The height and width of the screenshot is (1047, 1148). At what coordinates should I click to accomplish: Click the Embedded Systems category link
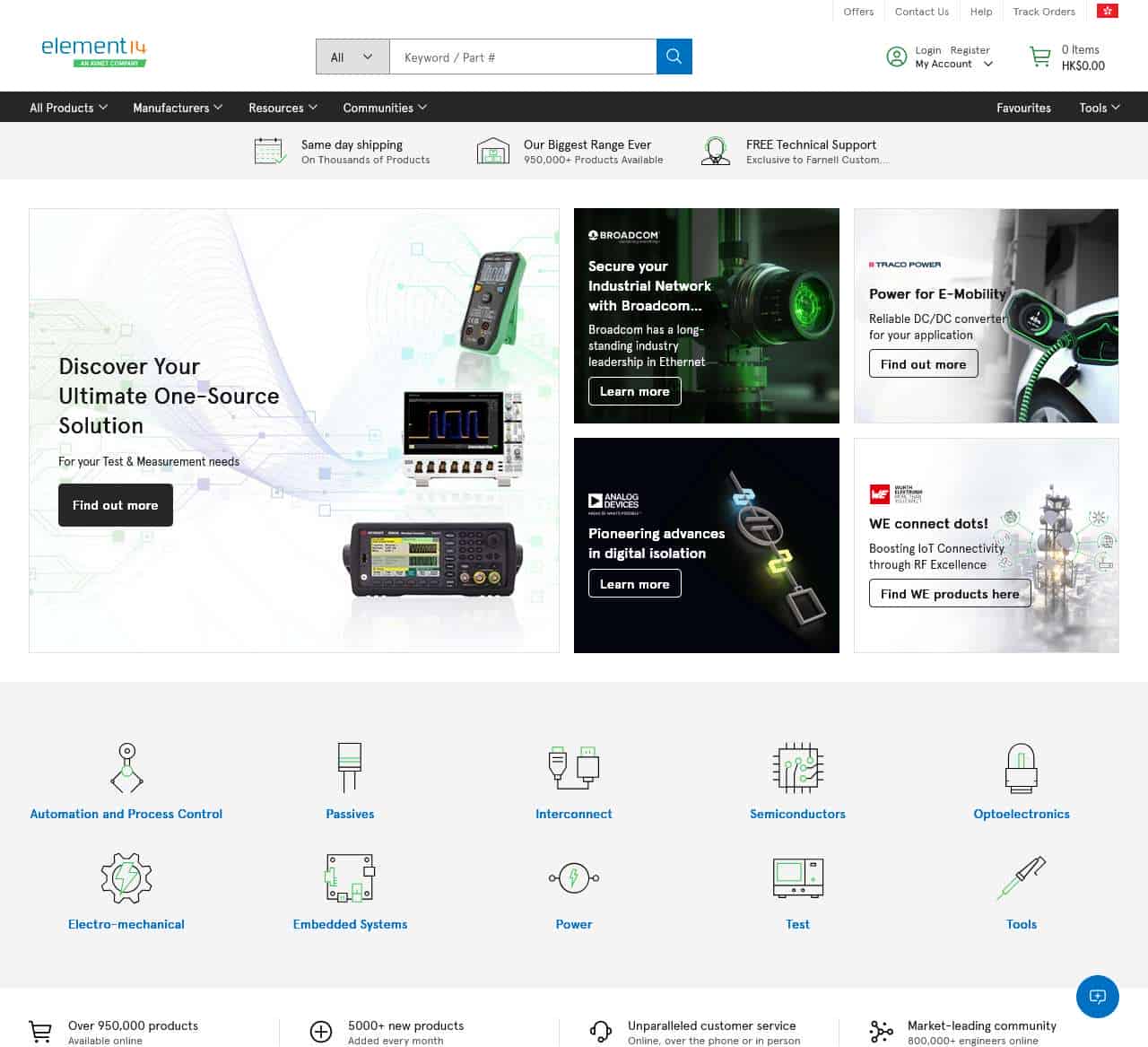(350, 924)
